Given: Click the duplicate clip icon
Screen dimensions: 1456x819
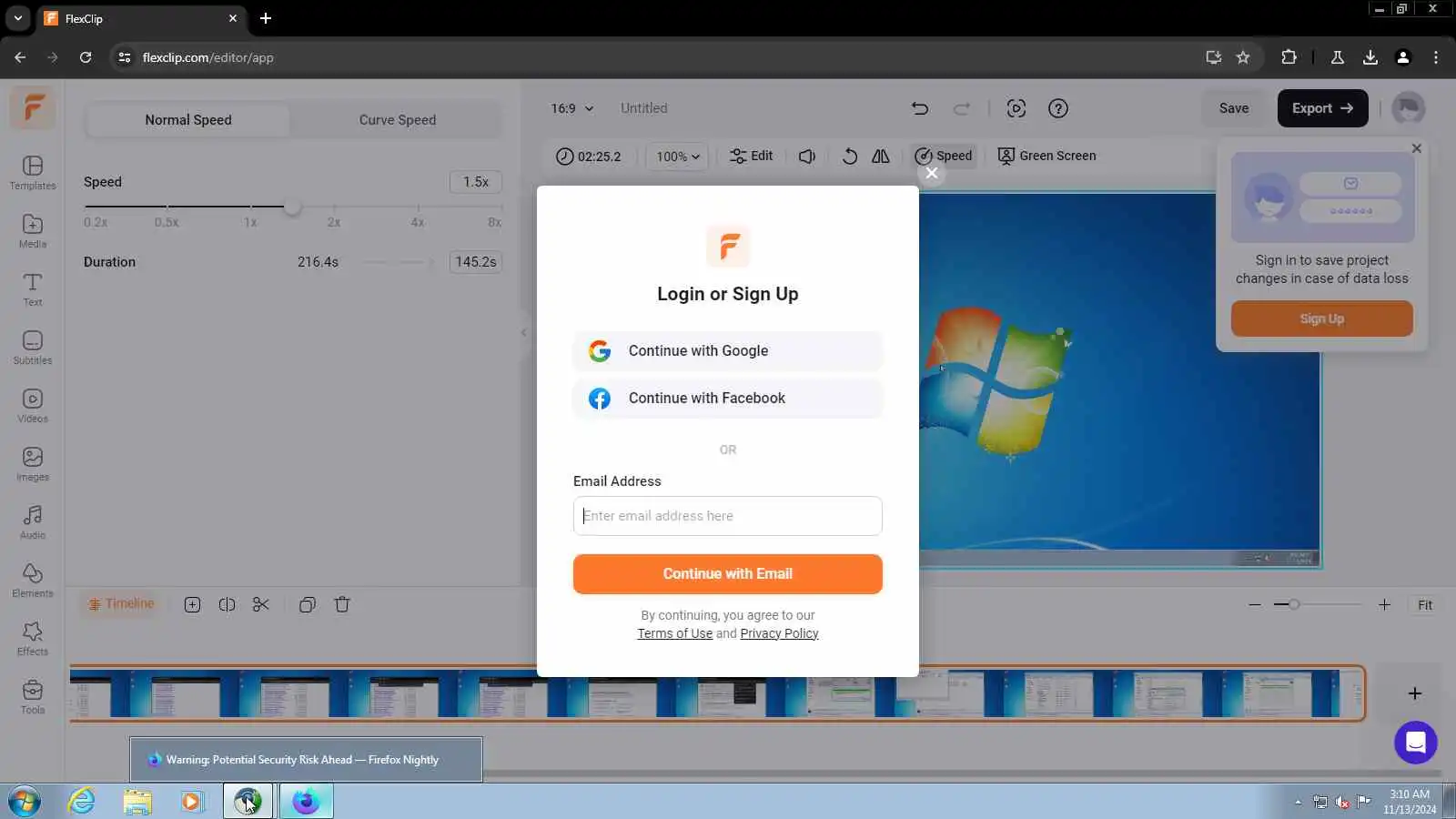Looking at the screenshot, I should (308, 604).
